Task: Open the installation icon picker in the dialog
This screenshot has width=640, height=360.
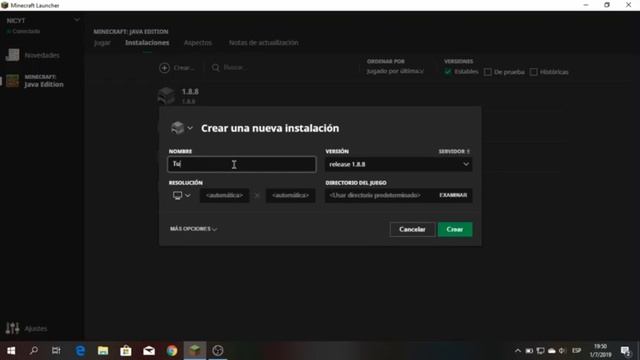Action: tap(182, 128)
